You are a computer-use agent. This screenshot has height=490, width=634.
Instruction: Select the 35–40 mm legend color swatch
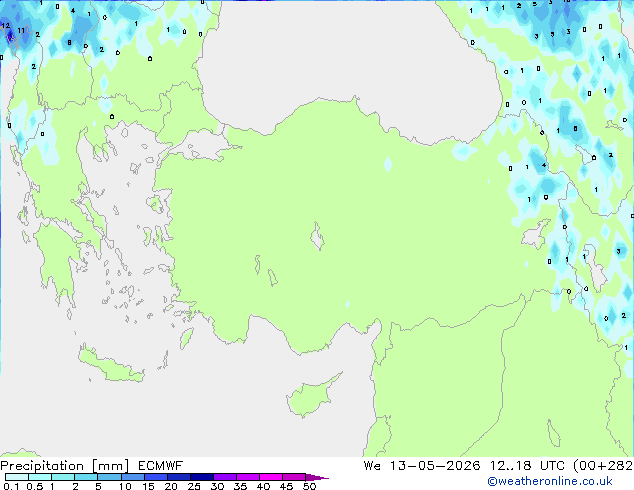coord(247,477)
